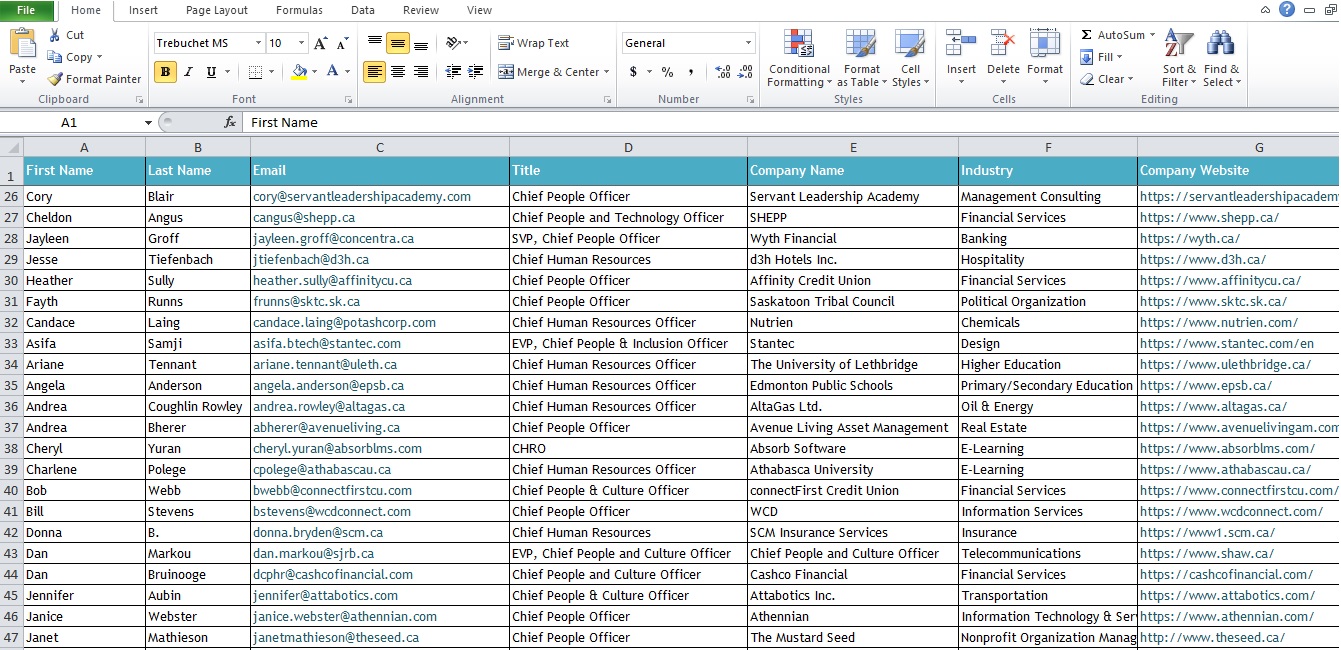Activate the Format Painter brush

pyautogui.click(x=94, y=79)
